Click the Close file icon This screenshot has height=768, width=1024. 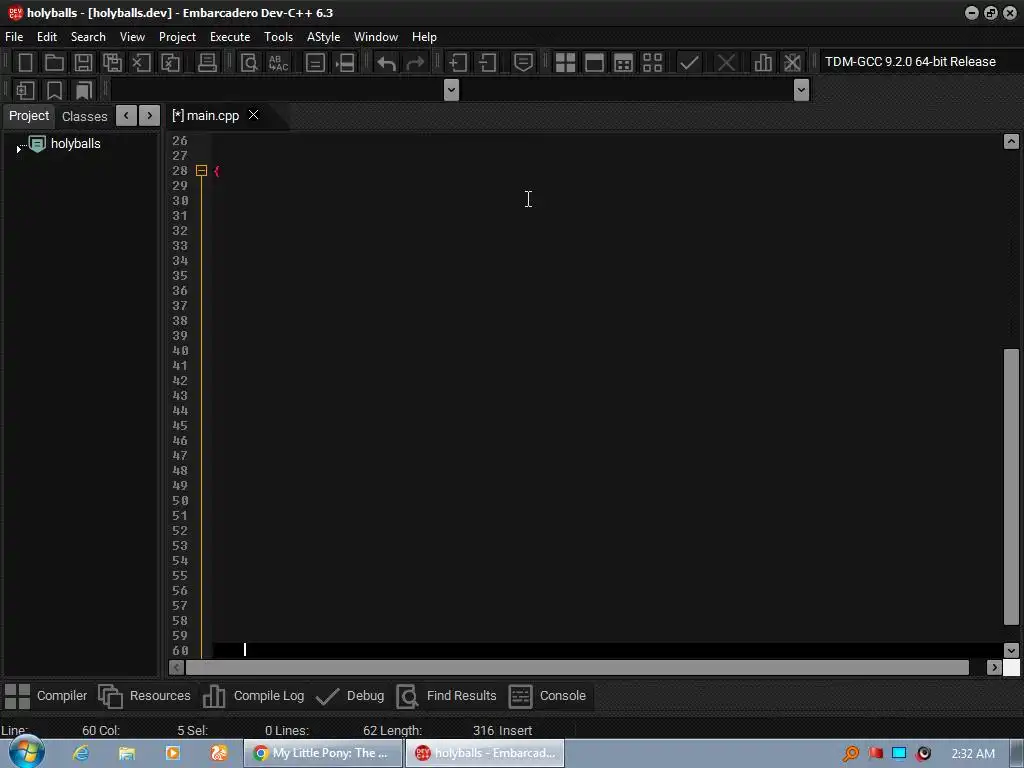pos(141,63)
